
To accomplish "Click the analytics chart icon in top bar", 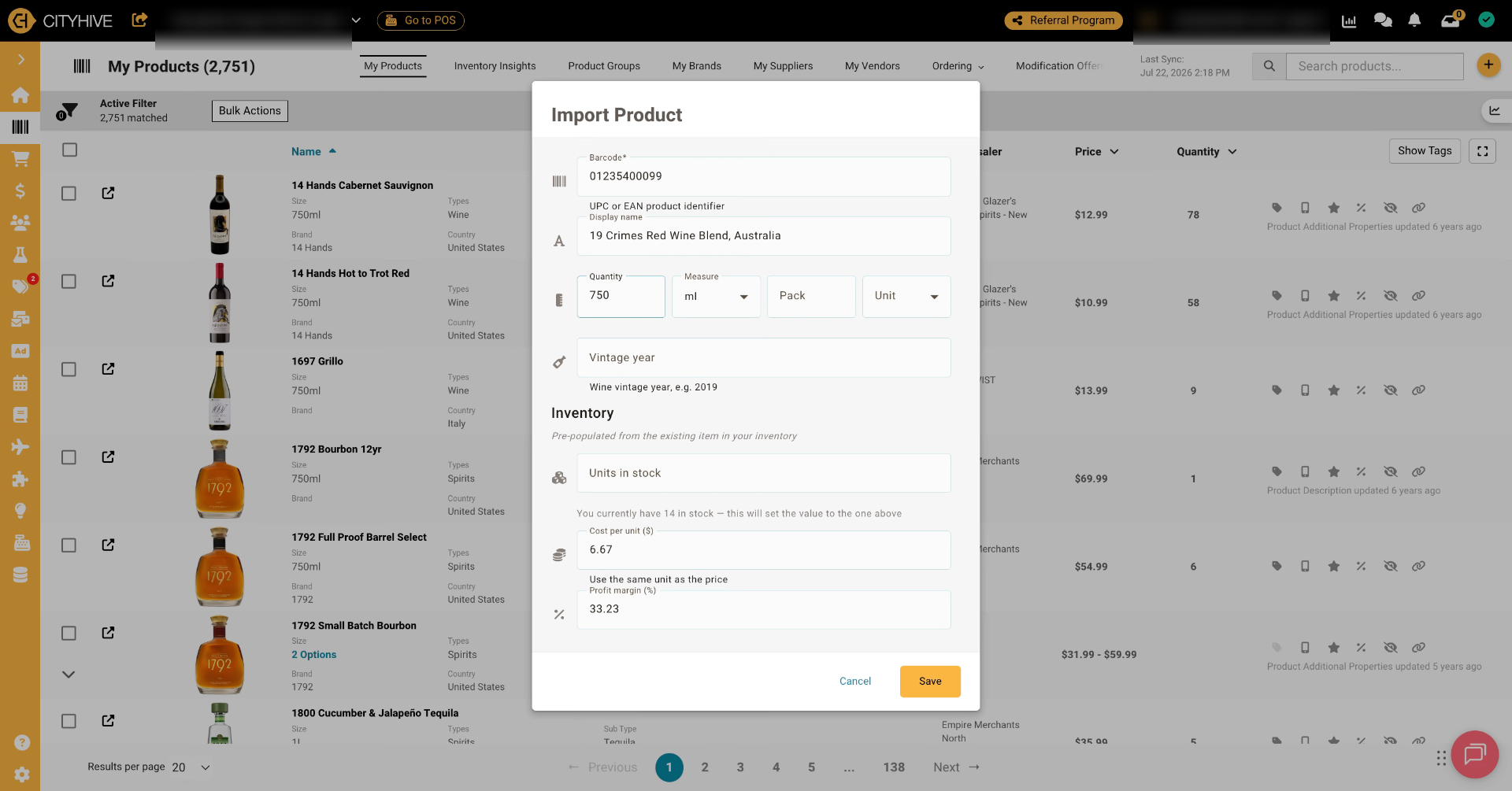I will point(1349,20).
